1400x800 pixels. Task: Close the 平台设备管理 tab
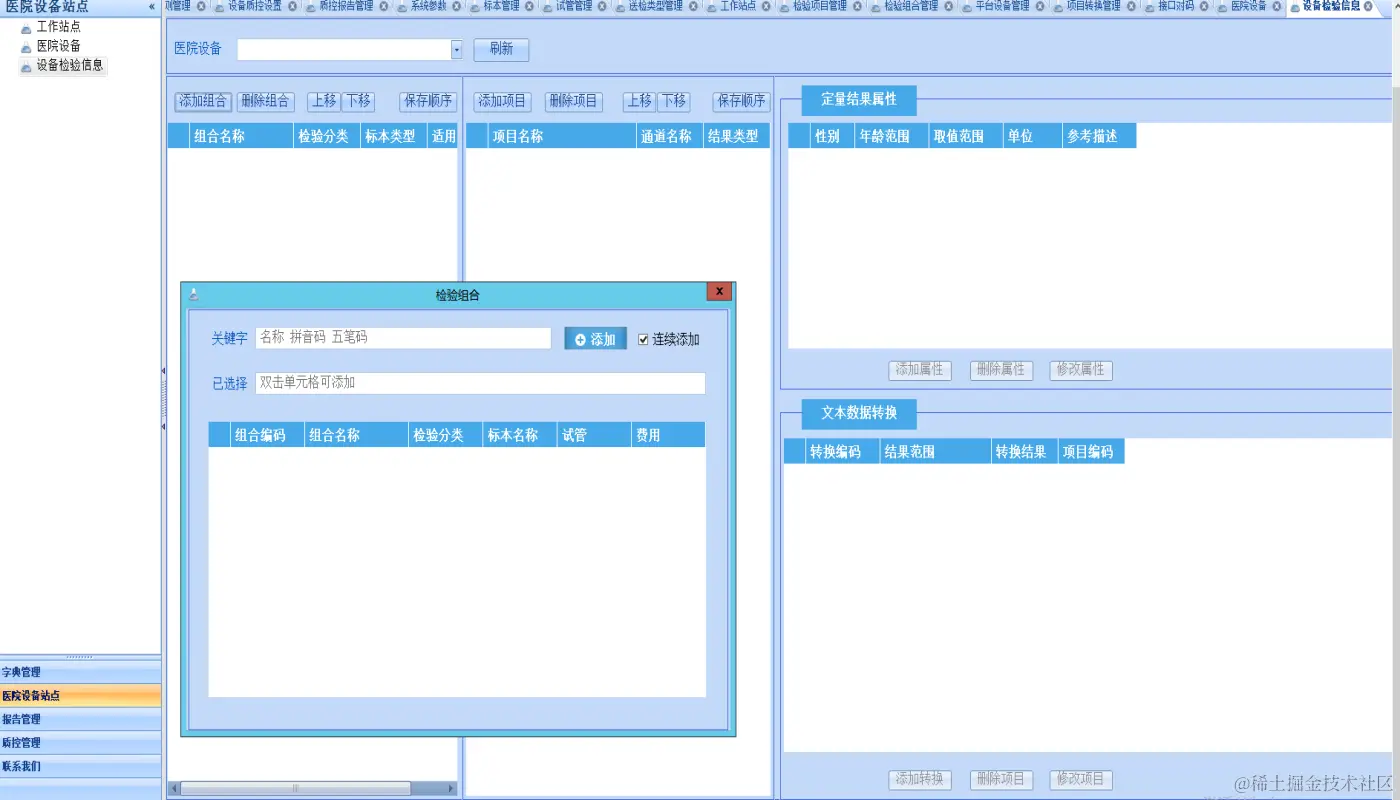click(1040, 6)
